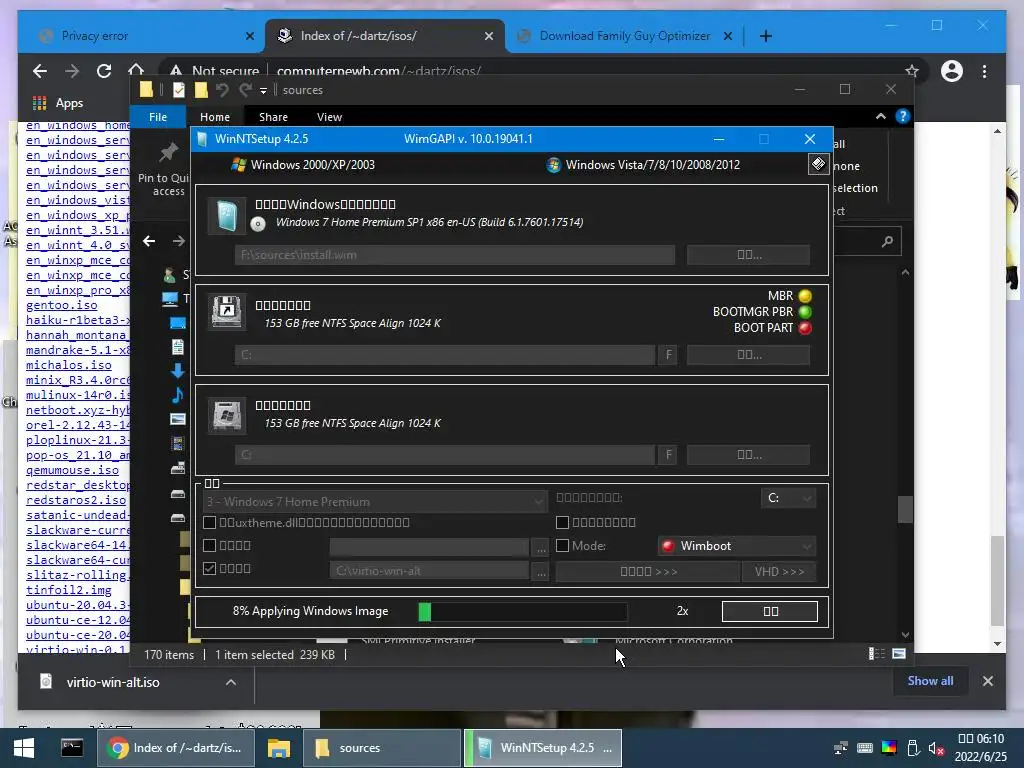Viewport: 1024px width, 768px height.
Task: Click the Pin to Quick access icon in Explorer
Action: point(168,152)
